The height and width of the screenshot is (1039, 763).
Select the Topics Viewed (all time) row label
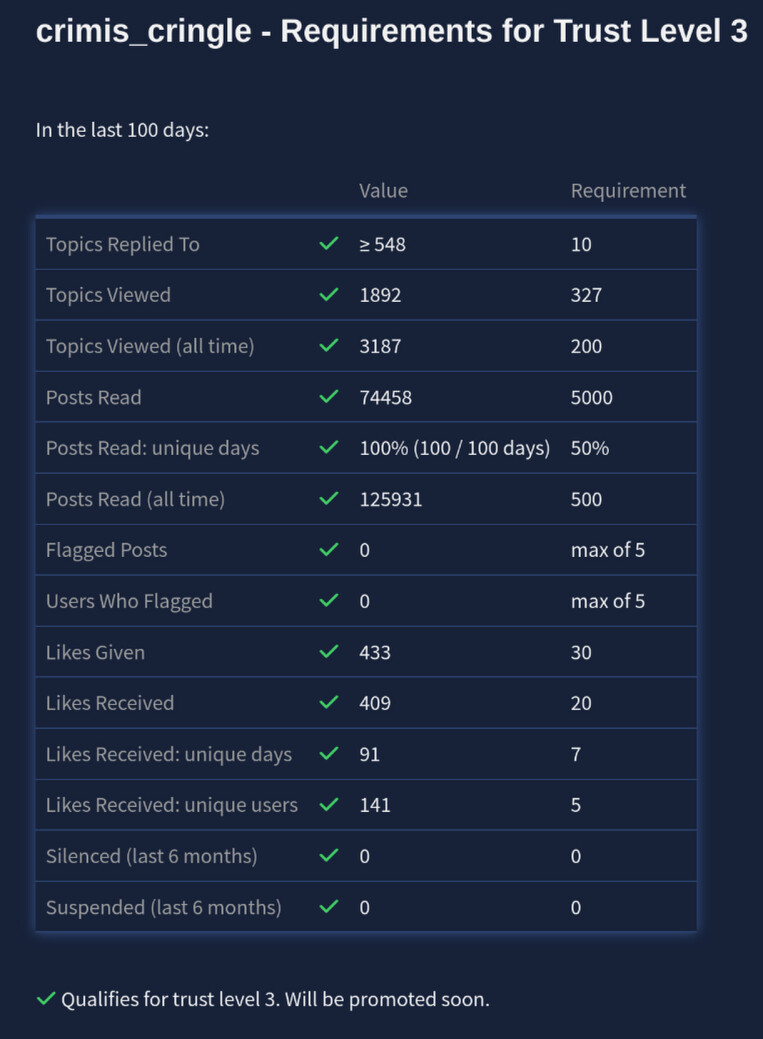click(x=150, y=346)
